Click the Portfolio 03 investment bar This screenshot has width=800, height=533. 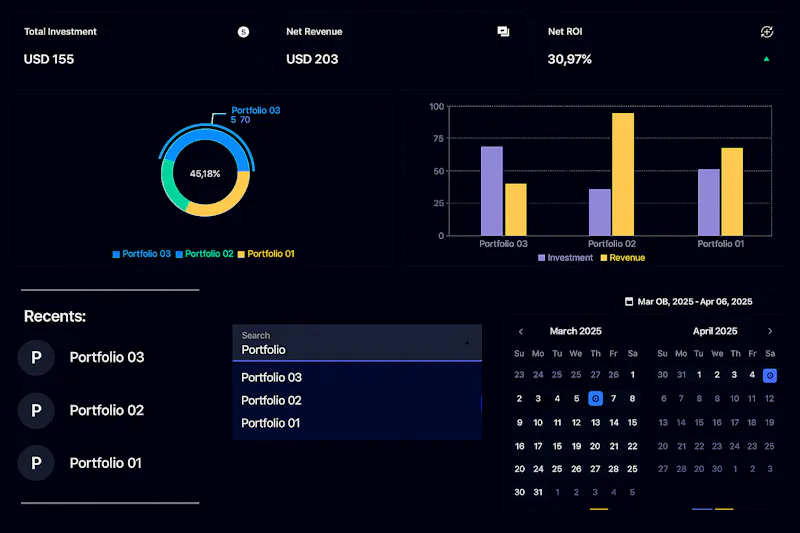(492, 191)
